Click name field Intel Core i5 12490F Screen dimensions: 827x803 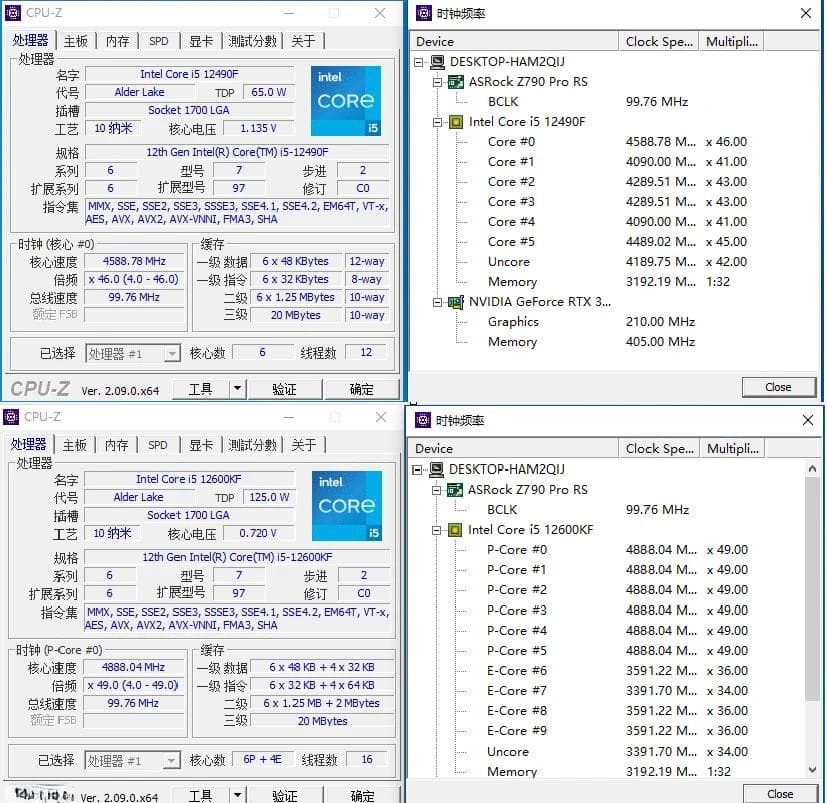189,74
